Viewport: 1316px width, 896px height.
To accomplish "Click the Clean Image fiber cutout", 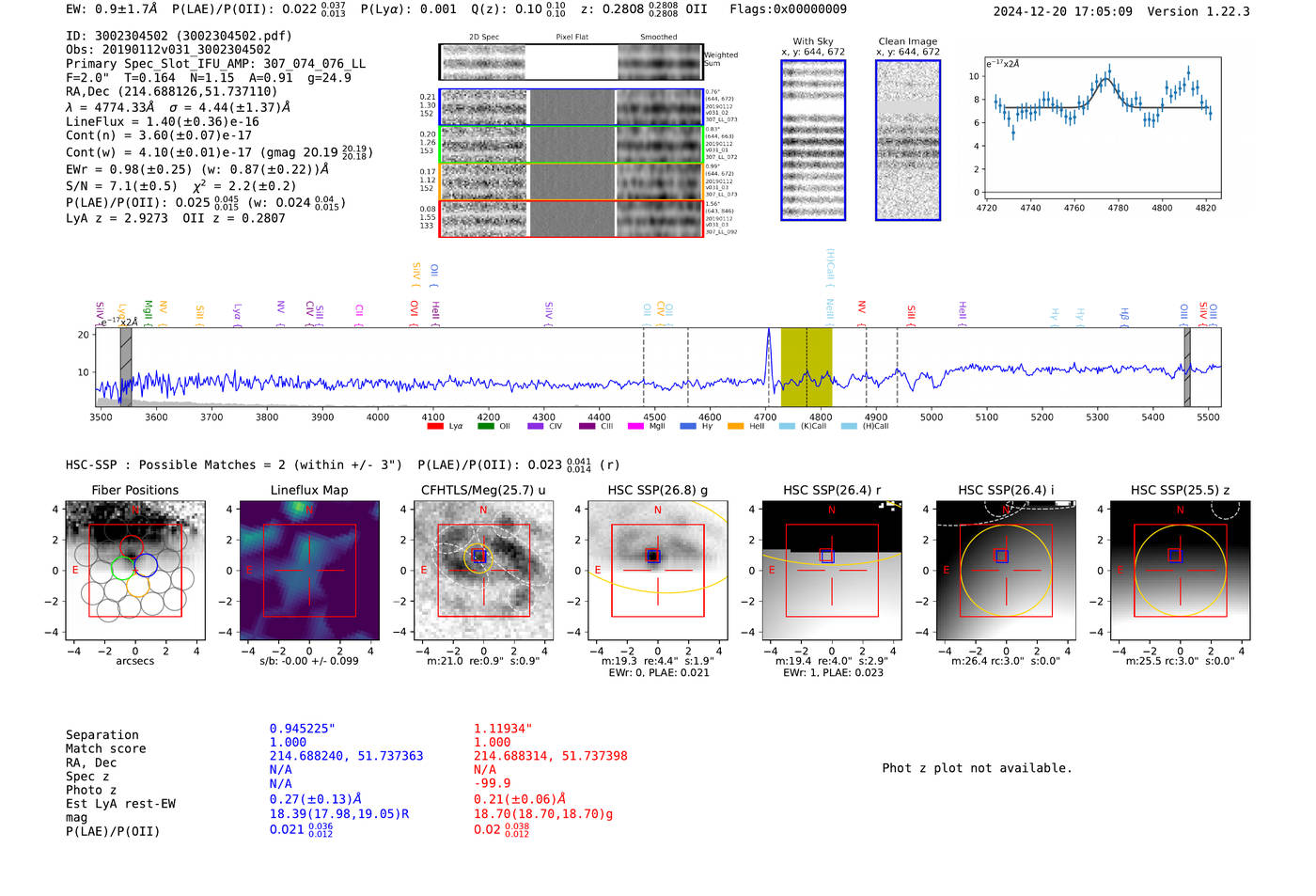I will pyautogui.click(x=908, y=140).
